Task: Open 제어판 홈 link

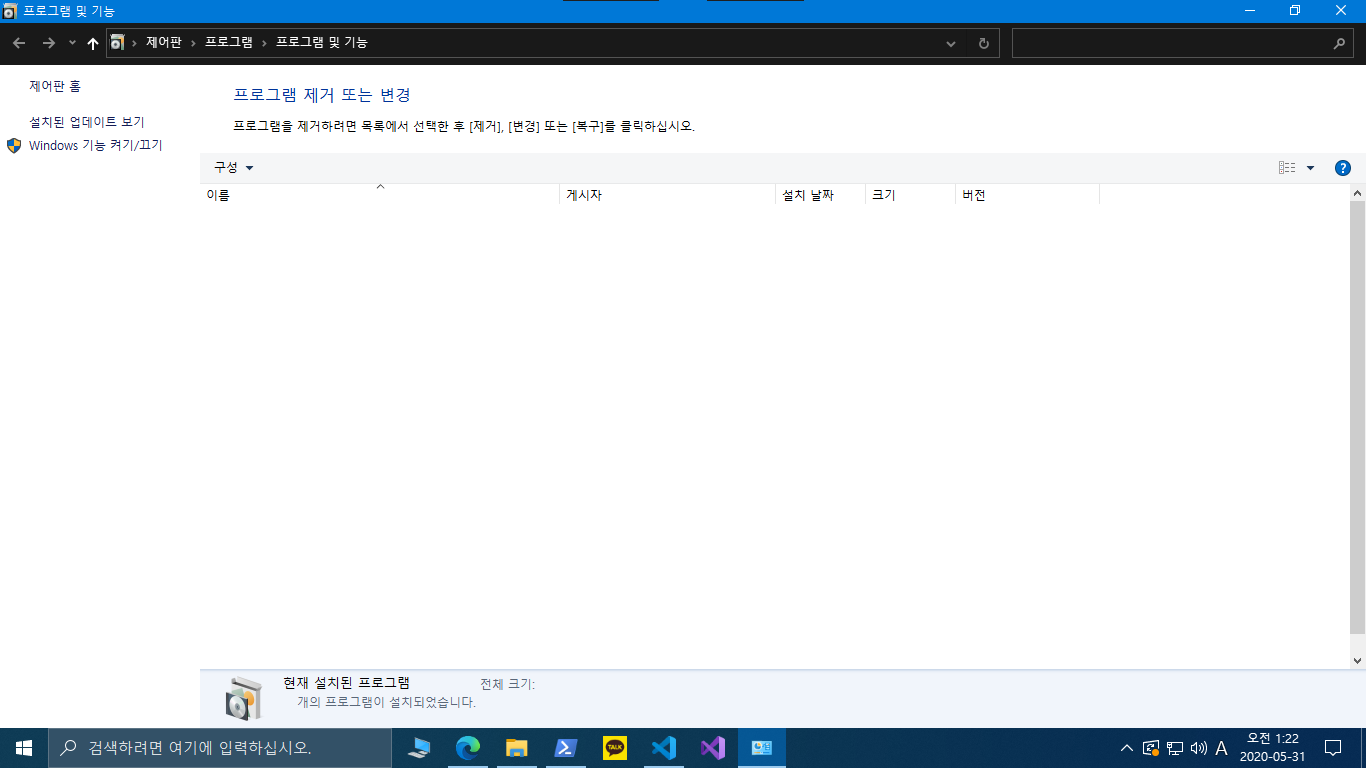Action: [x=55, y=87]
